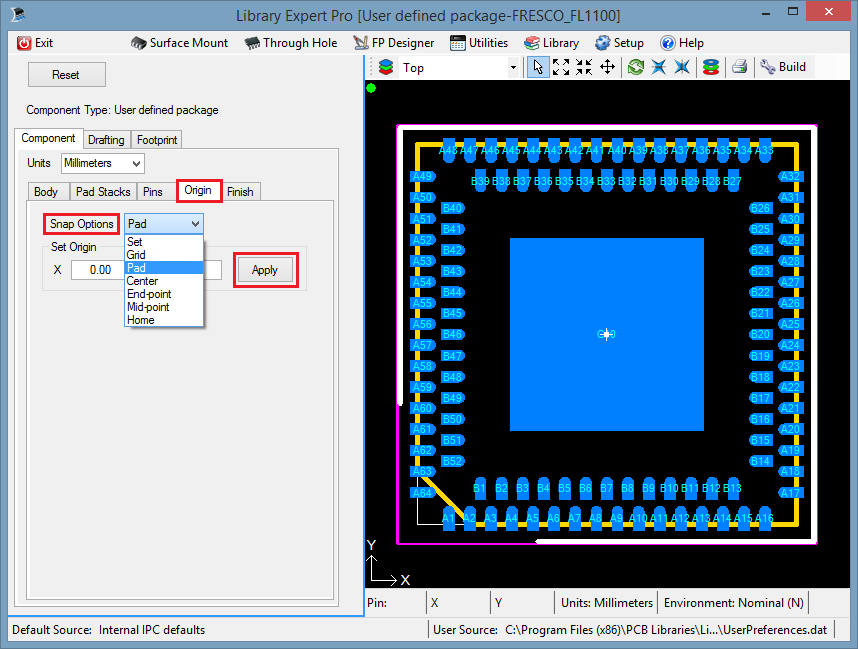Image resolution: width=858 pixels, height=649 pixels.
Task: Click the X origin input field
Action: pyautogui.click(x=98, y=270)
